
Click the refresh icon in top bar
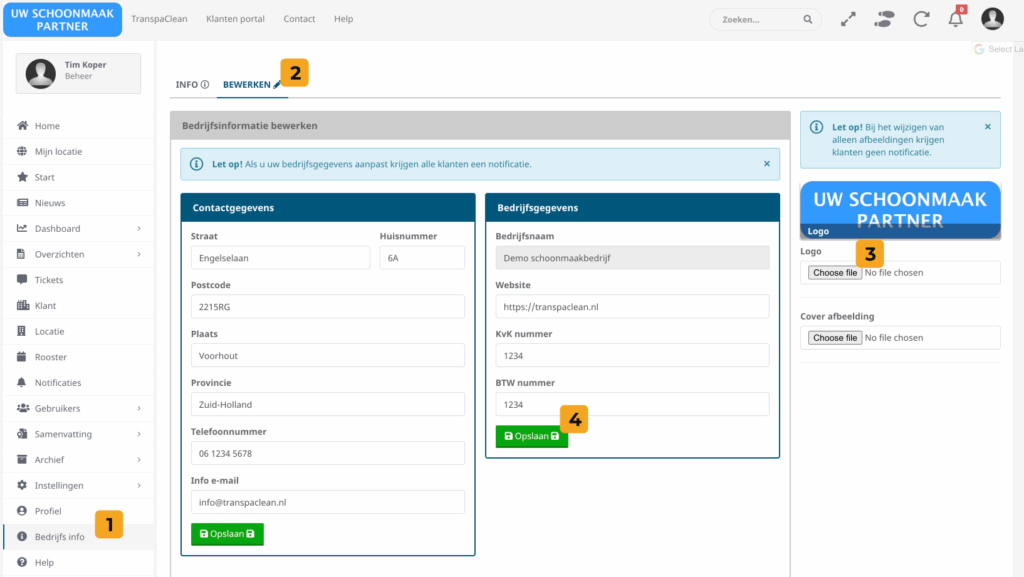(x=921, y=19)
